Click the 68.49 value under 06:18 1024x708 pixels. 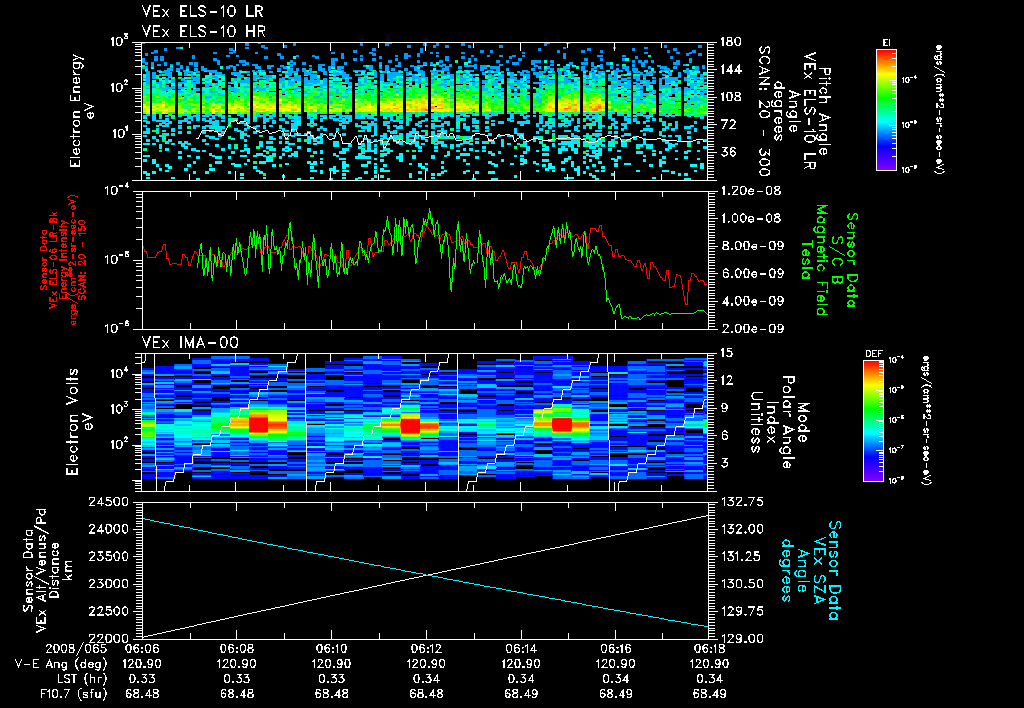pos(710,694)
